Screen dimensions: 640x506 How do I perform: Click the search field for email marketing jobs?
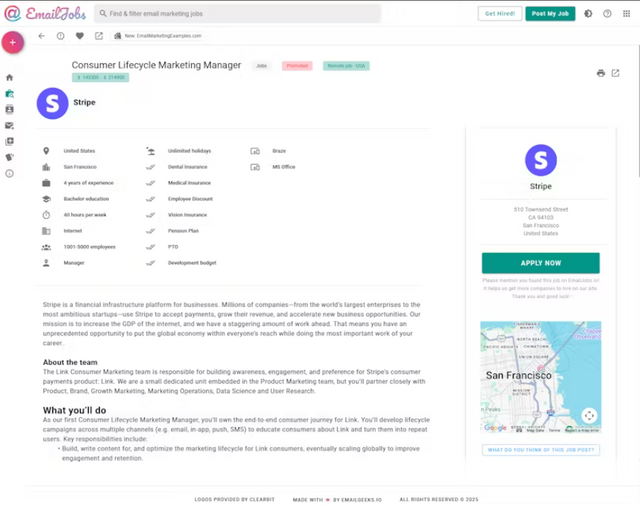tap(238, 13)
